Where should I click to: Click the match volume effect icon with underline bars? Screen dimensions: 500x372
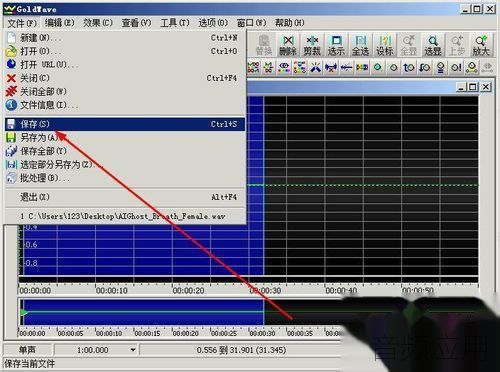tap(440, 67)
